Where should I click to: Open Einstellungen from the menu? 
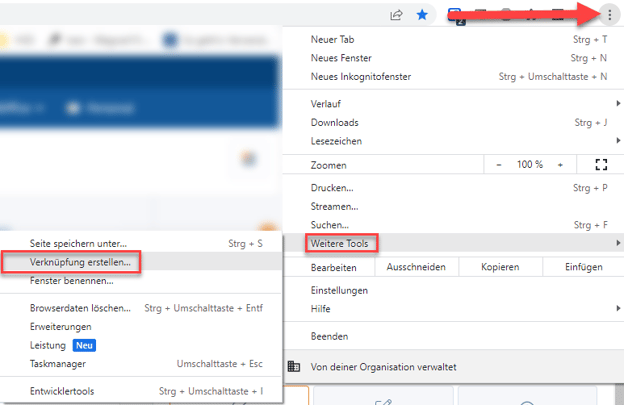[340, 290]
